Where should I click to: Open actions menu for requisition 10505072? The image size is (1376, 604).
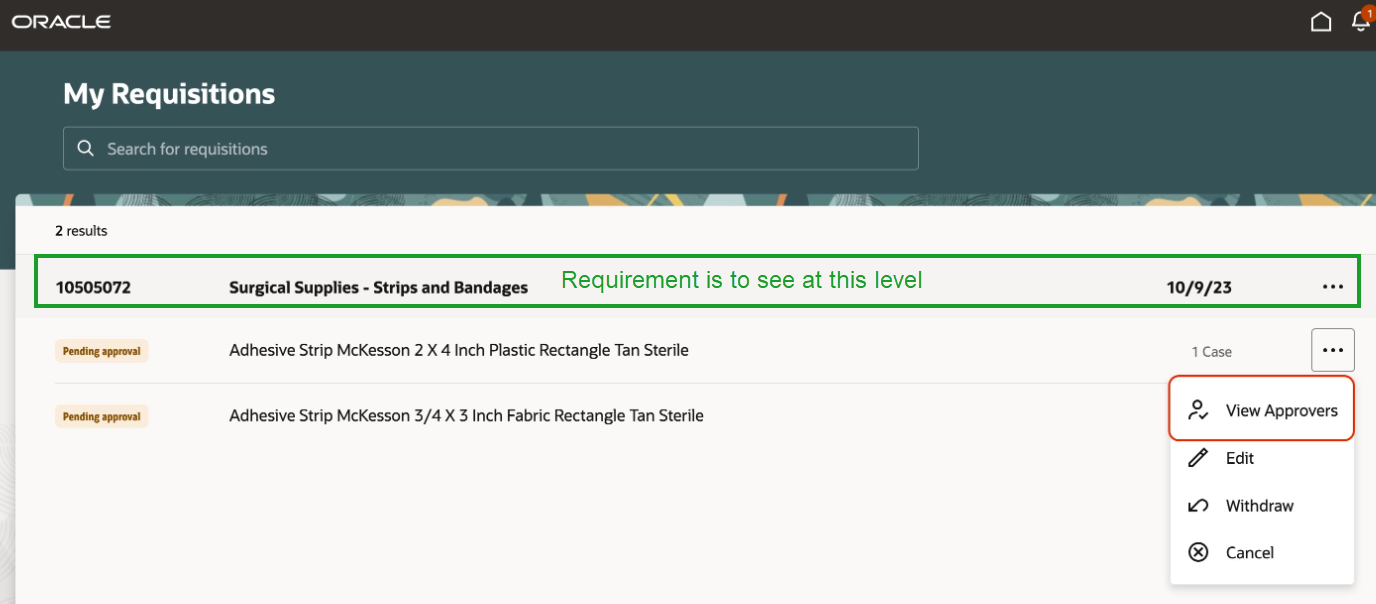[x=1332, y=286]
